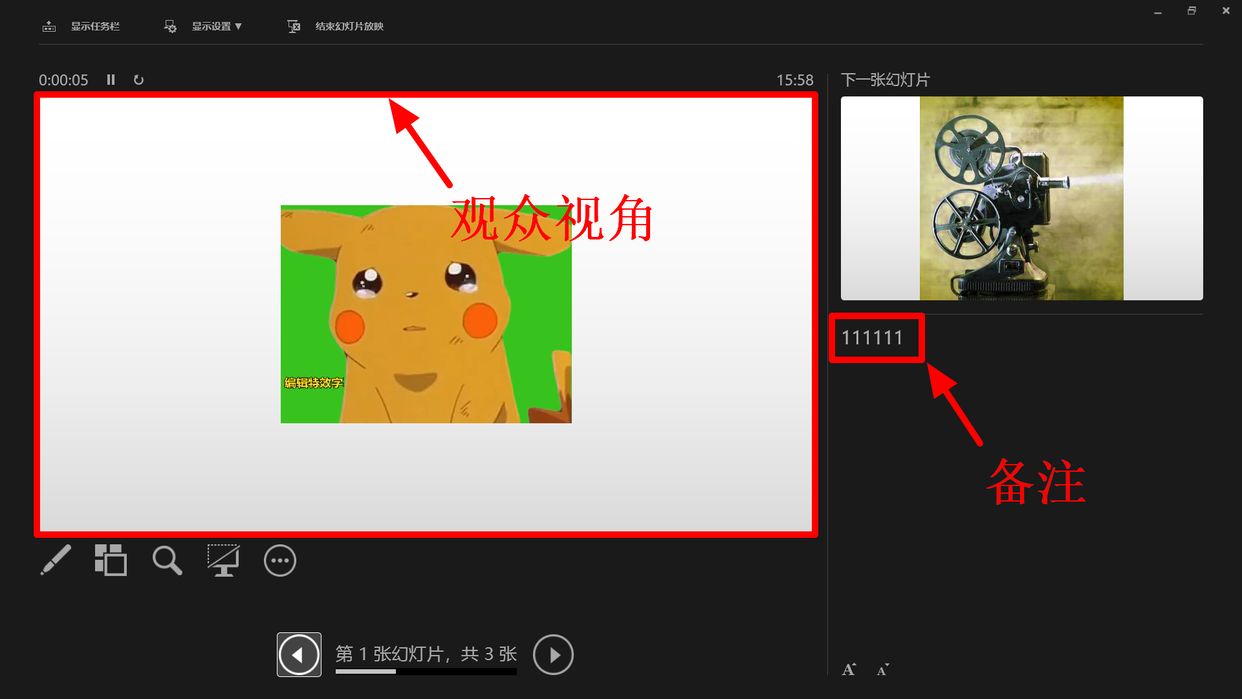Viewport: 1242px width, 699px height.
Task: Select the magnifier to zoom into slide
Action: coord(166,560)
